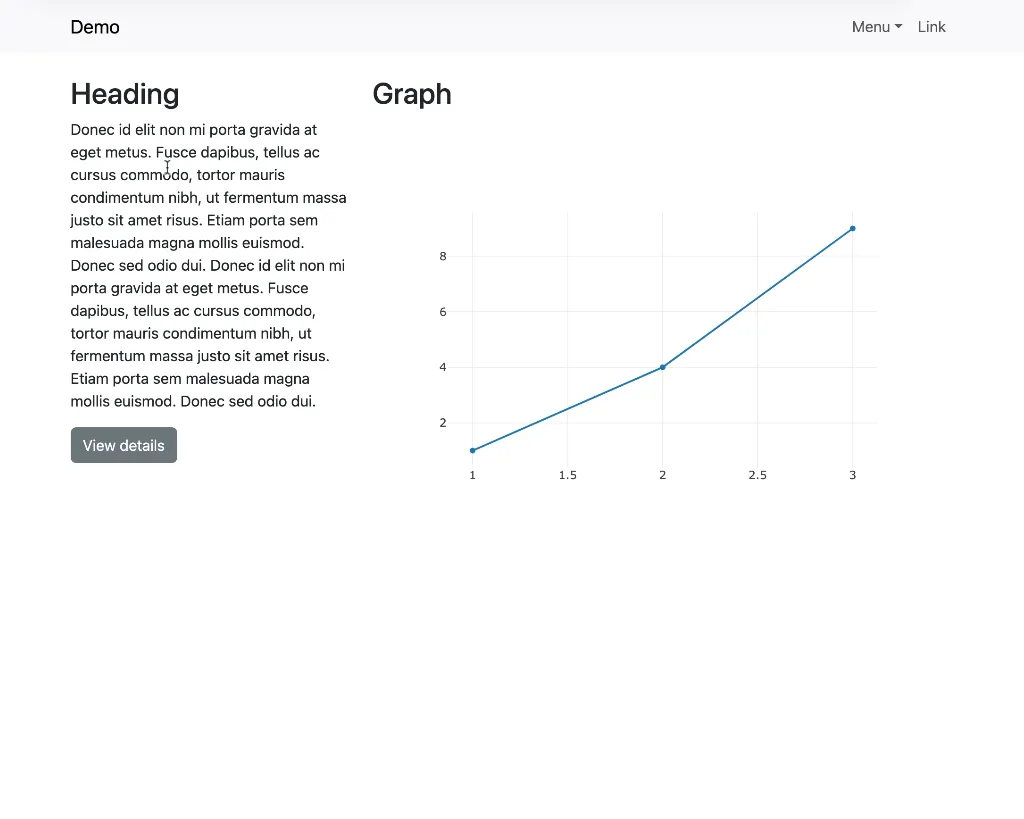This screenshot has height=819, width=1024.
Task: Click the line segment between x=2 and x=3
Action: [758, 297]
